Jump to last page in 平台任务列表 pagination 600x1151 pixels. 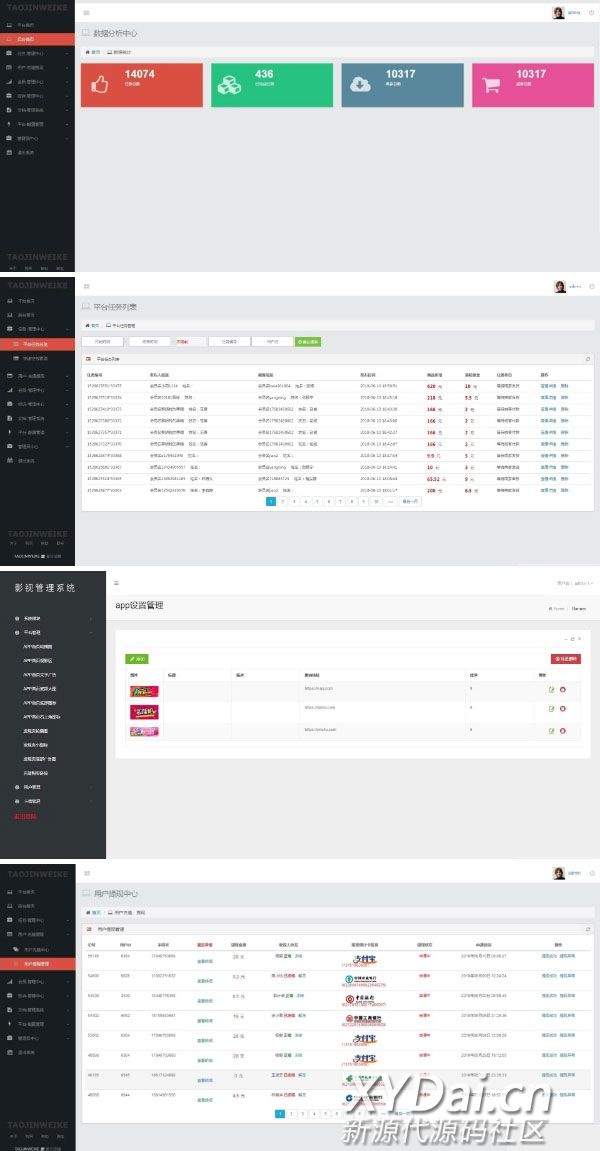pyautogui.click(x=411, y=501)
